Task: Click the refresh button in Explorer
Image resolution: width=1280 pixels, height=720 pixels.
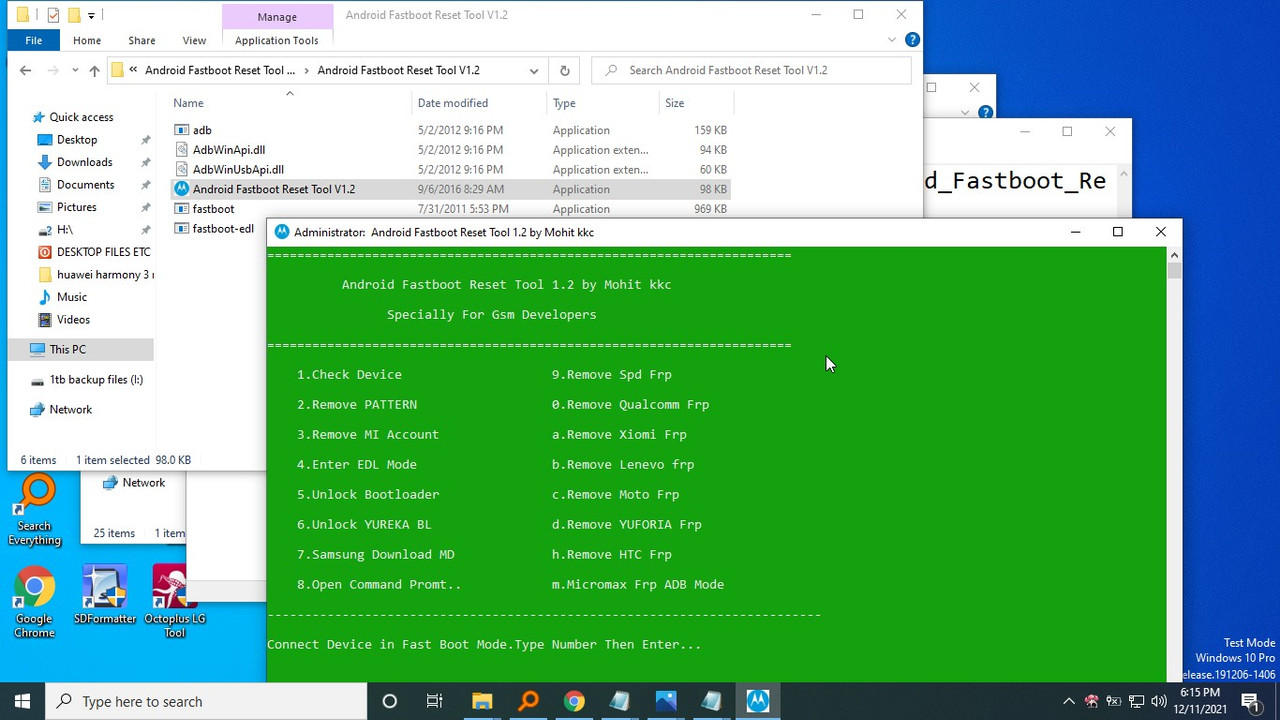Action: coord(564,71)
